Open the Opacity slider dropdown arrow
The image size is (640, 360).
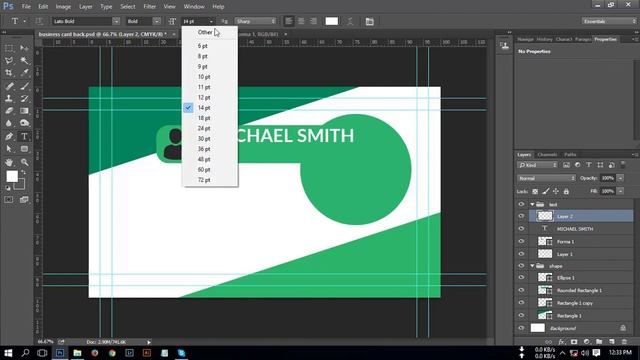(620, 178)
